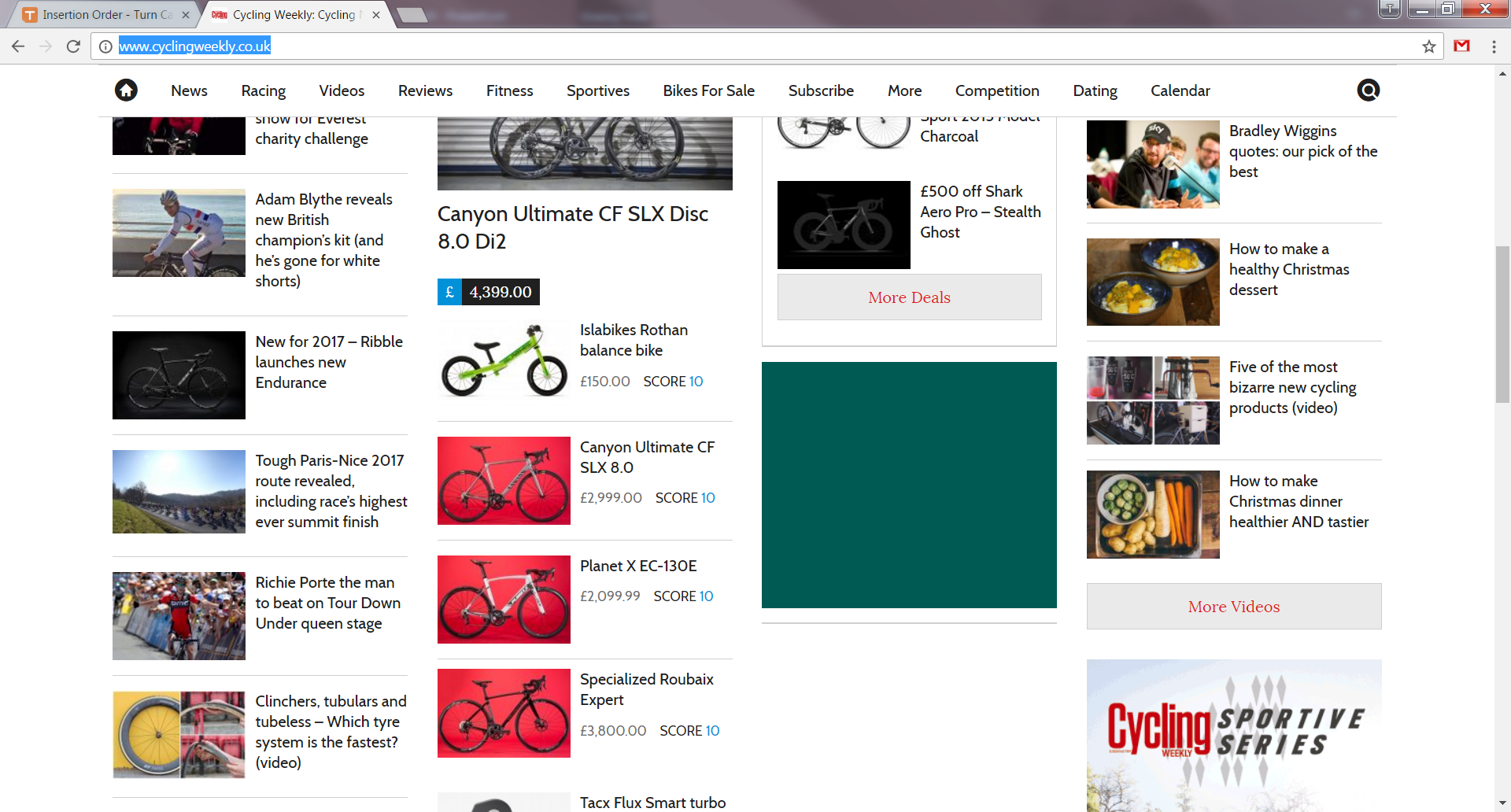Open Five bizarre new cycling products video
1511x812 pixels.
1292,387
